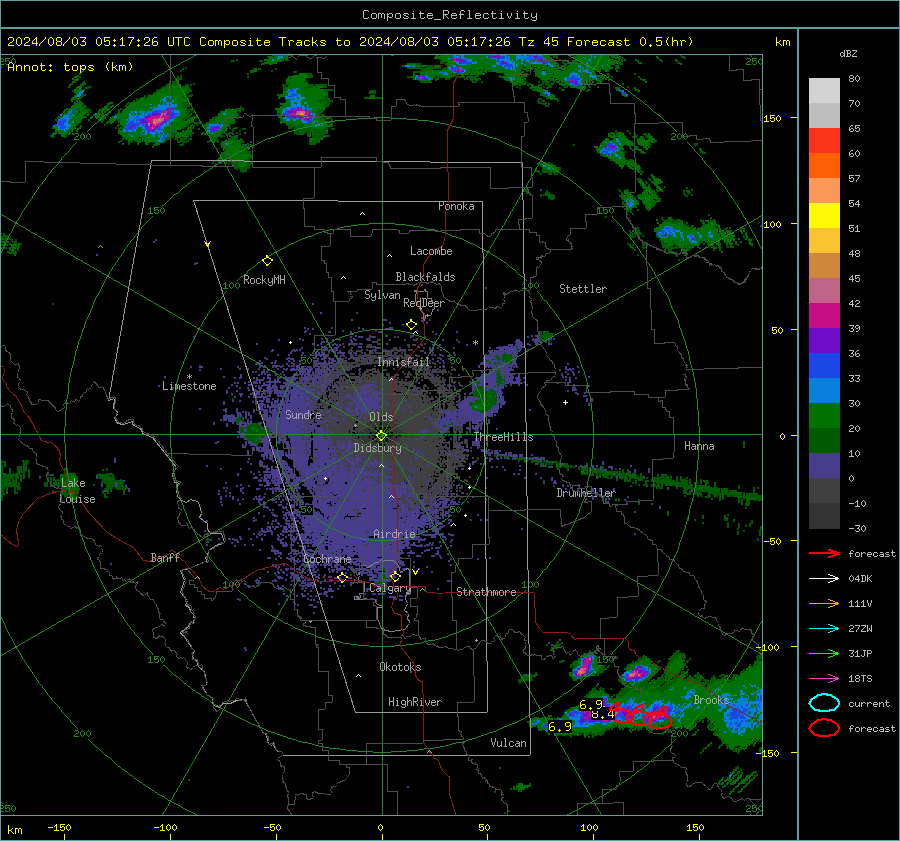Image resolution: width=900 pixels, height=841 pixels.
Task: Click the magenta 42 dBZ color swatch
Action: (x=824, y=315)
